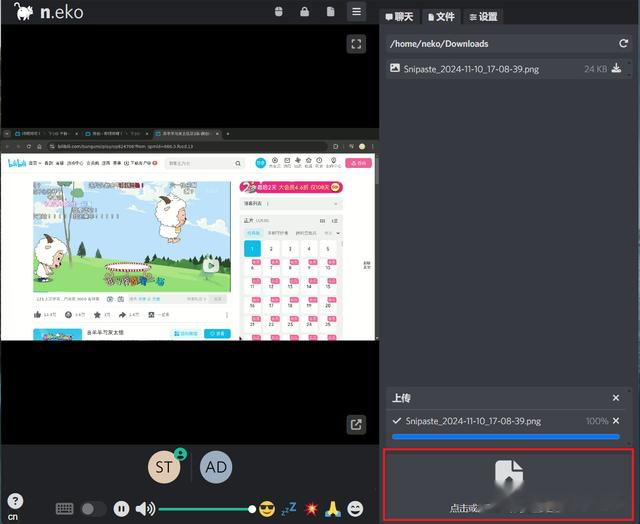This screenshot has height=524, width=640.
Task: Select episode 5 in the episode grid
Action: 328,249
